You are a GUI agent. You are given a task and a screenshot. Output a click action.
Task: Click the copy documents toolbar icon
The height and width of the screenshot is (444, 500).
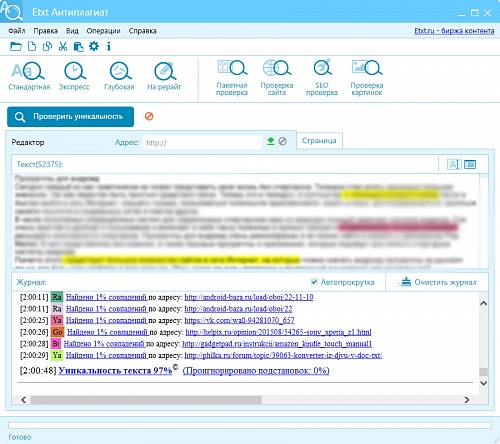47,46
